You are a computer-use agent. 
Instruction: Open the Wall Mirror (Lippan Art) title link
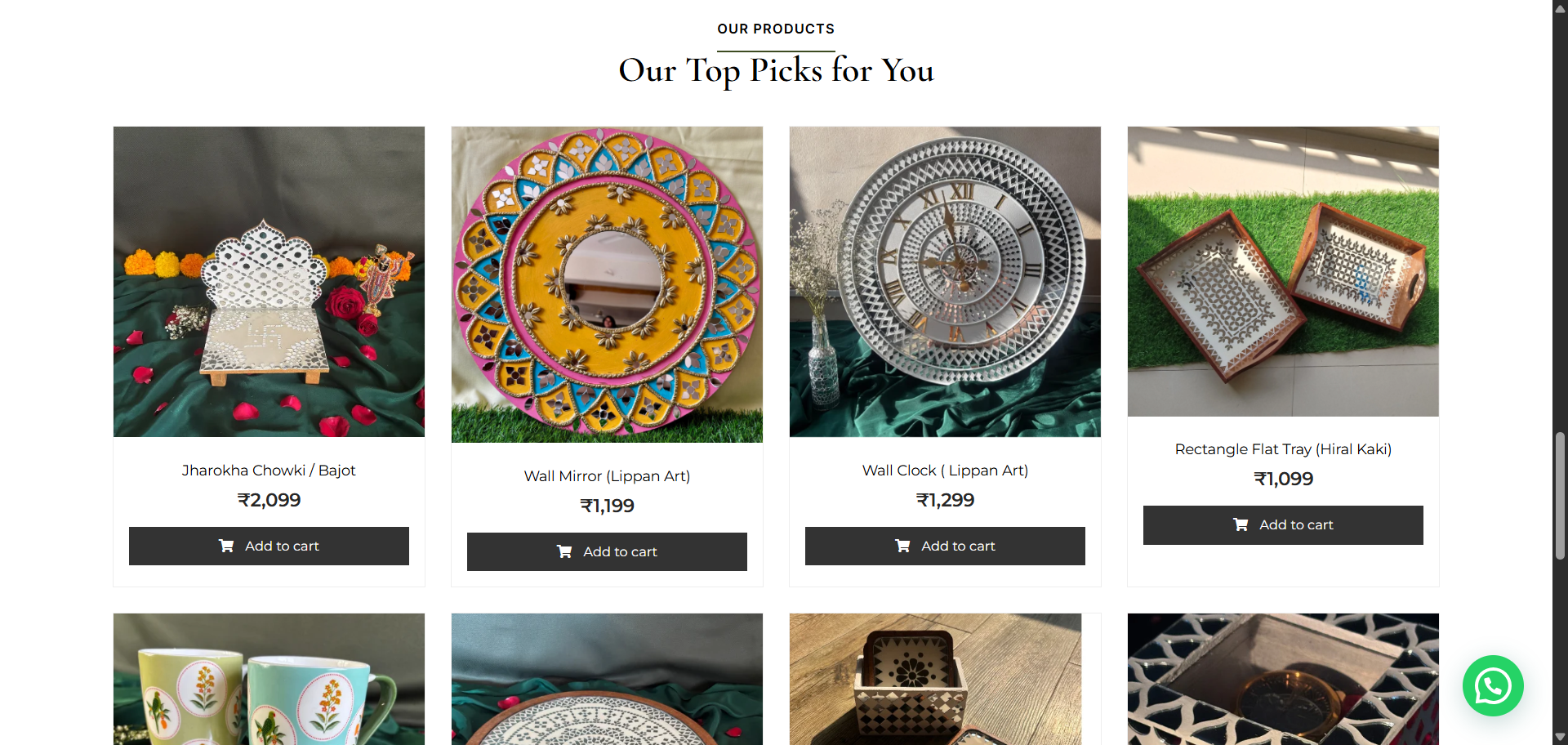pyautogui.click(x=607, y=476)
